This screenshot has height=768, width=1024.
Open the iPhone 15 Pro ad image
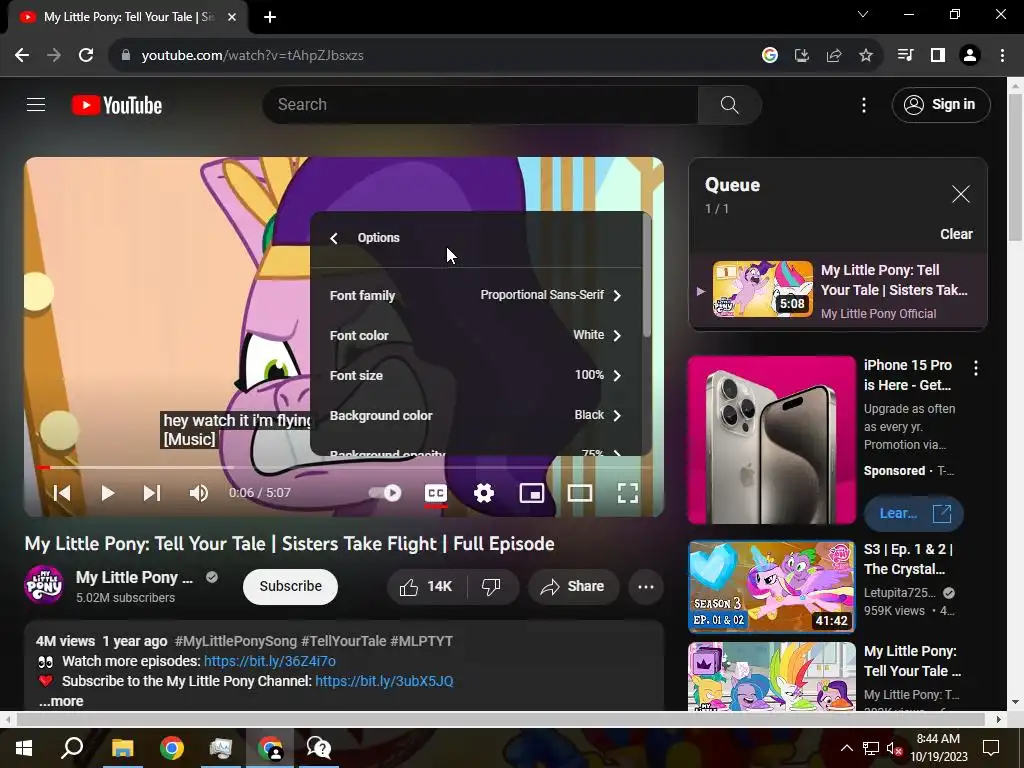pos(771,440)
